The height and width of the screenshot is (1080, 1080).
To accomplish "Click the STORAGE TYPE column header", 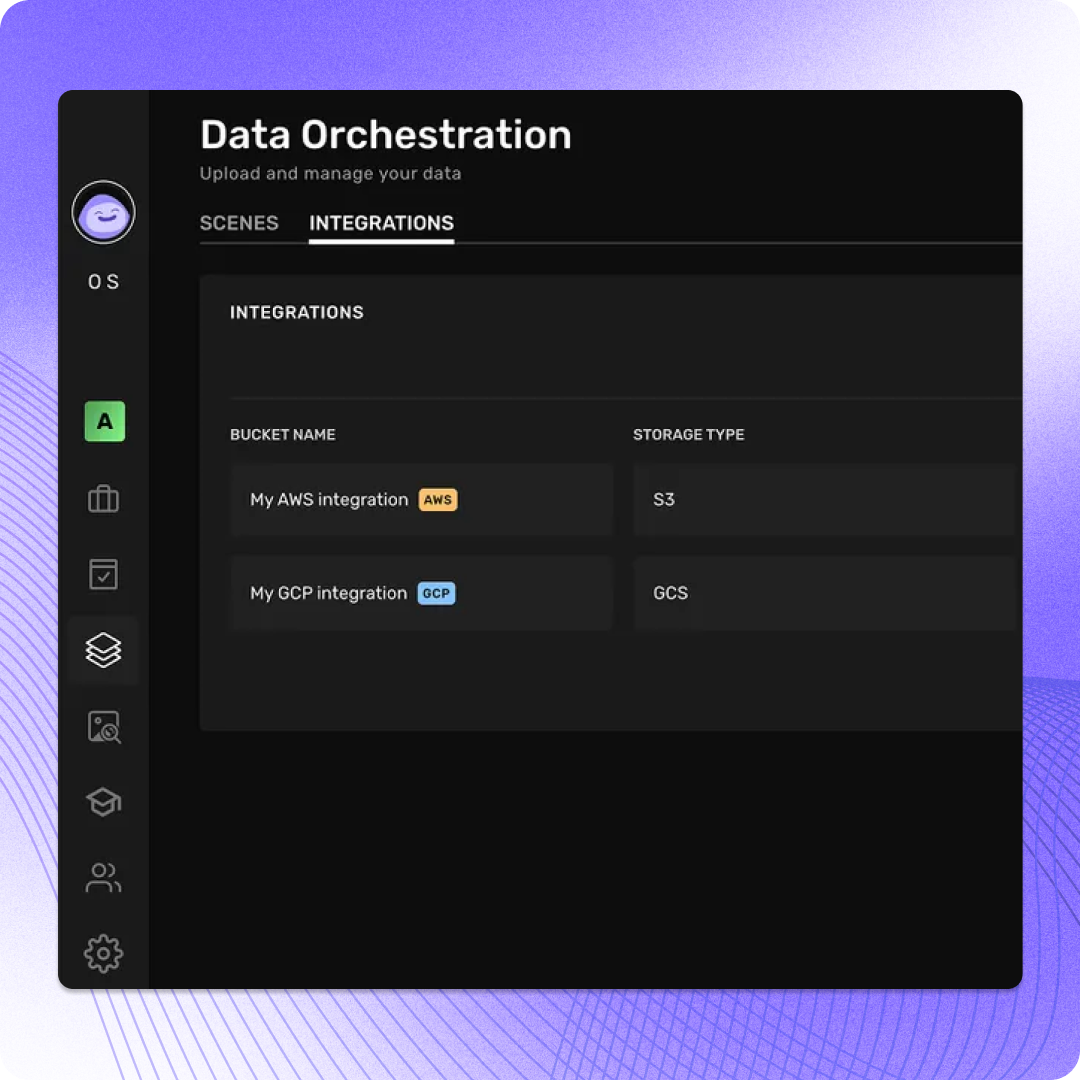I will (689, 435).
